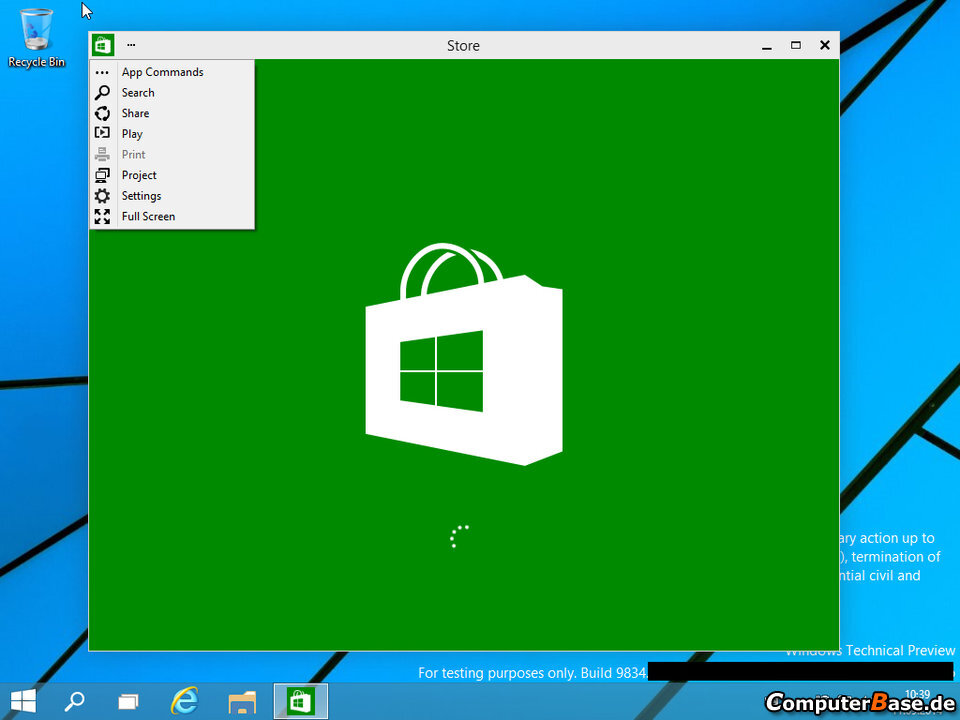
Task: Select Search from the App Commands menu
Action: [138, 92]
